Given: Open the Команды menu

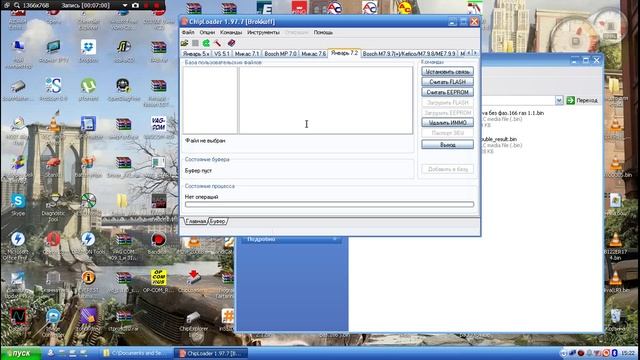Looking at the screenshot, I should 231,32.
